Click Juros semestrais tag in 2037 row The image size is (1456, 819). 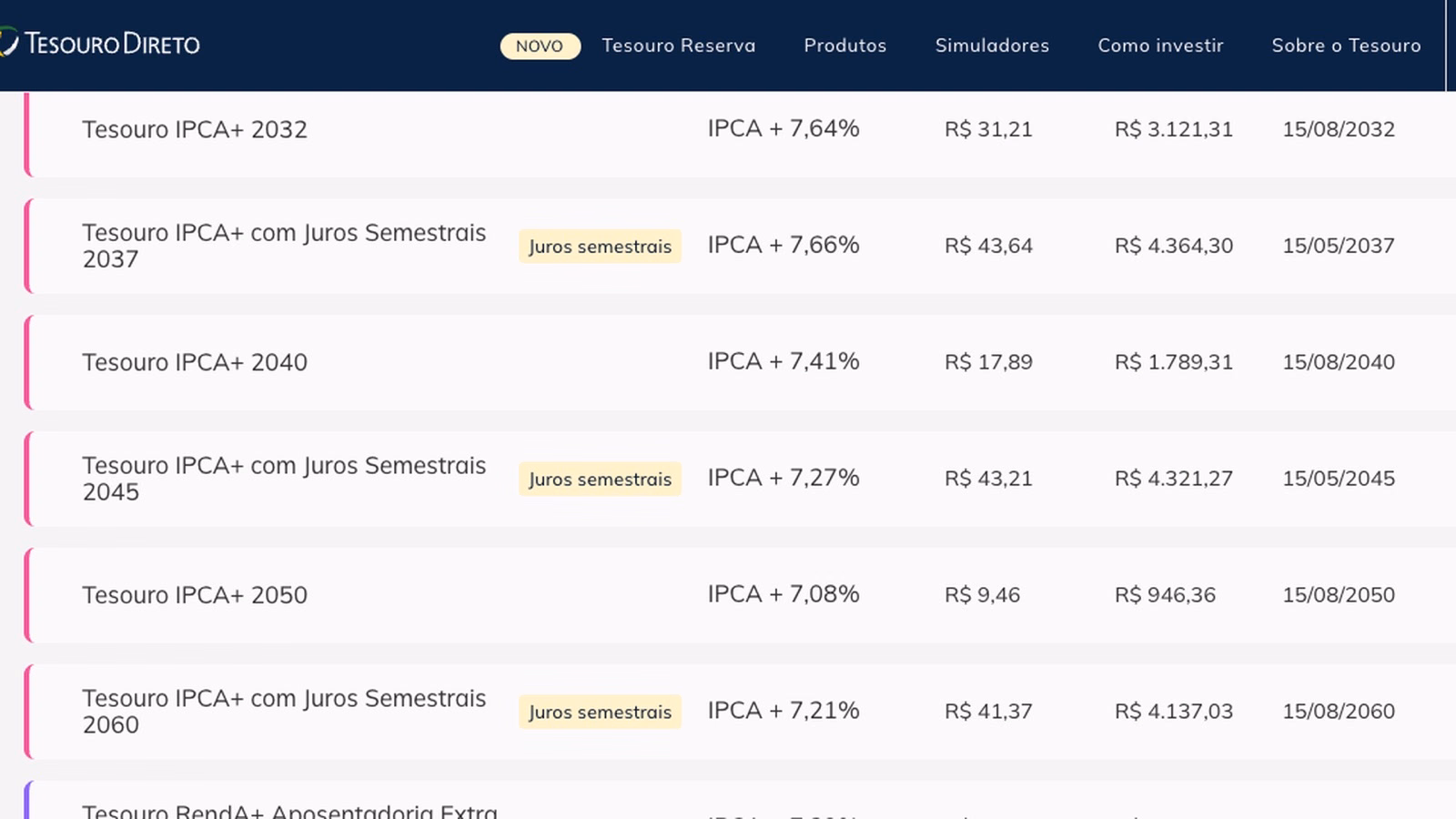click(600, 246)
